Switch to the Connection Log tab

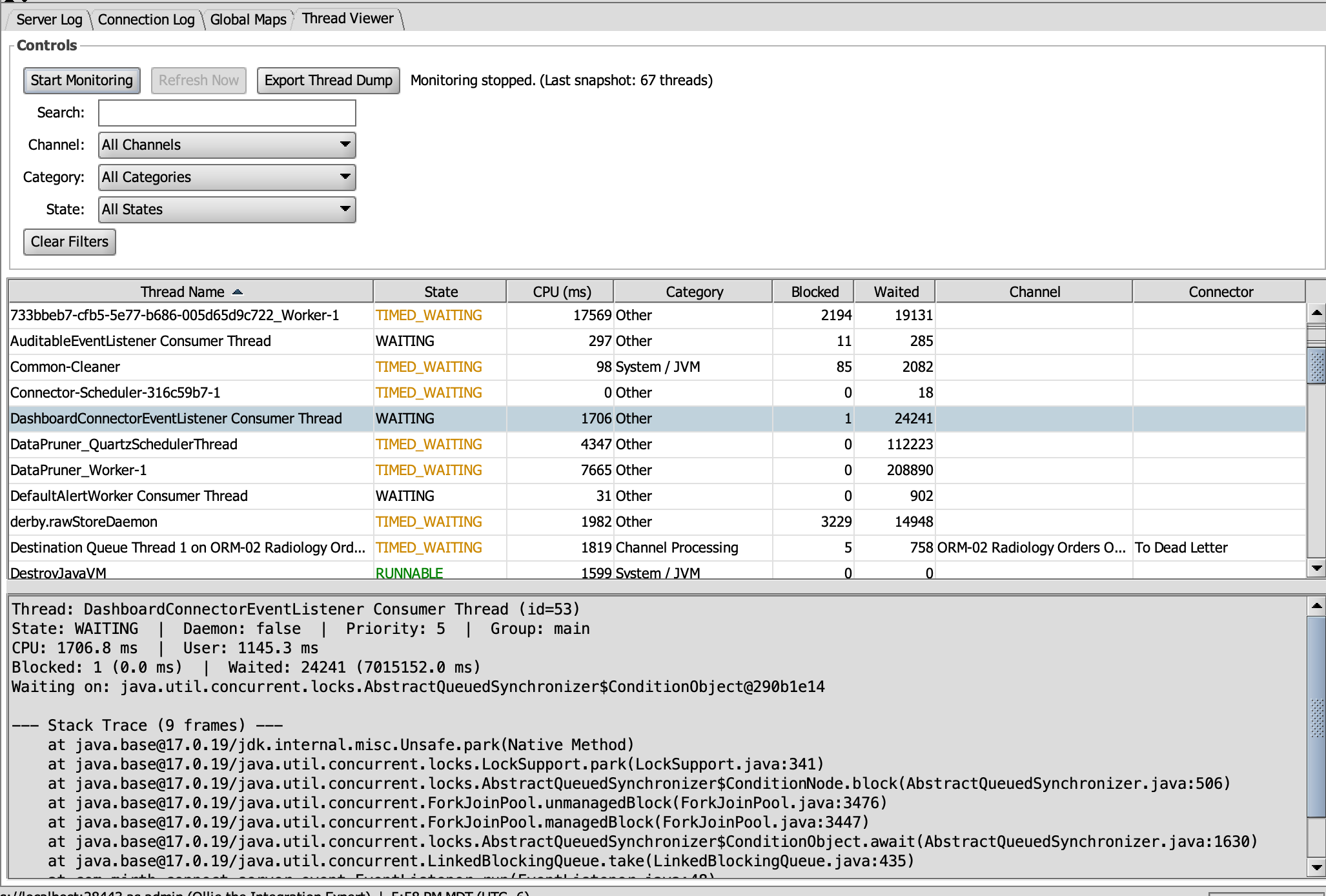point(146,19)
